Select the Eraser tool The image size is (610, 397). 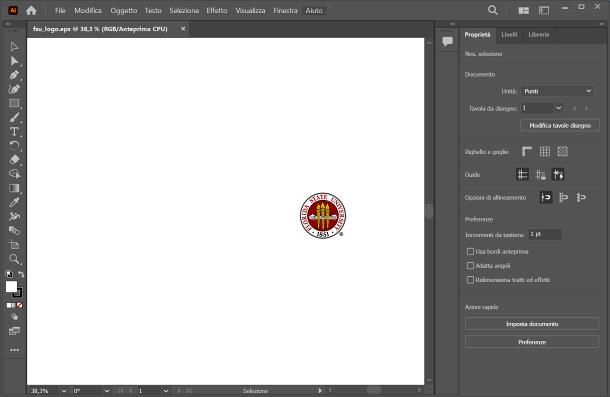point(14,160)
